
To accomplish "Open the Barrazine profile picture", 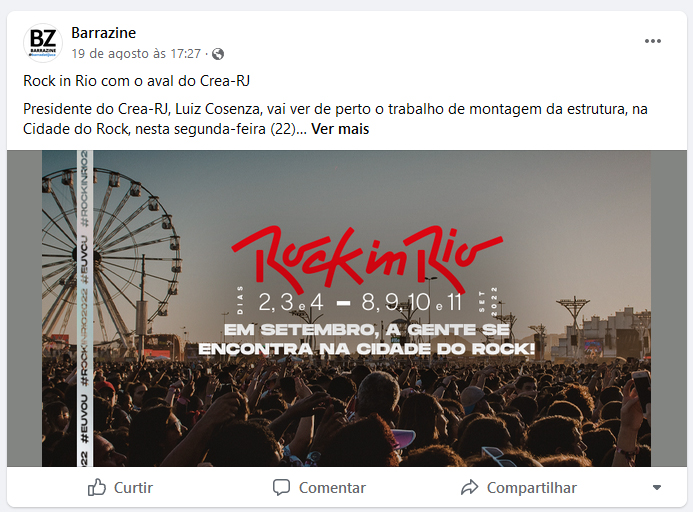I will (x=42, y=43).
